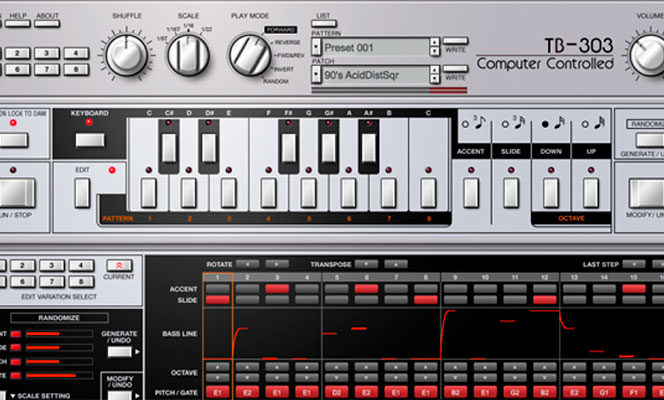Click the top randomize amount slider
Screen dimensions: 664x400
click(59, 334)
